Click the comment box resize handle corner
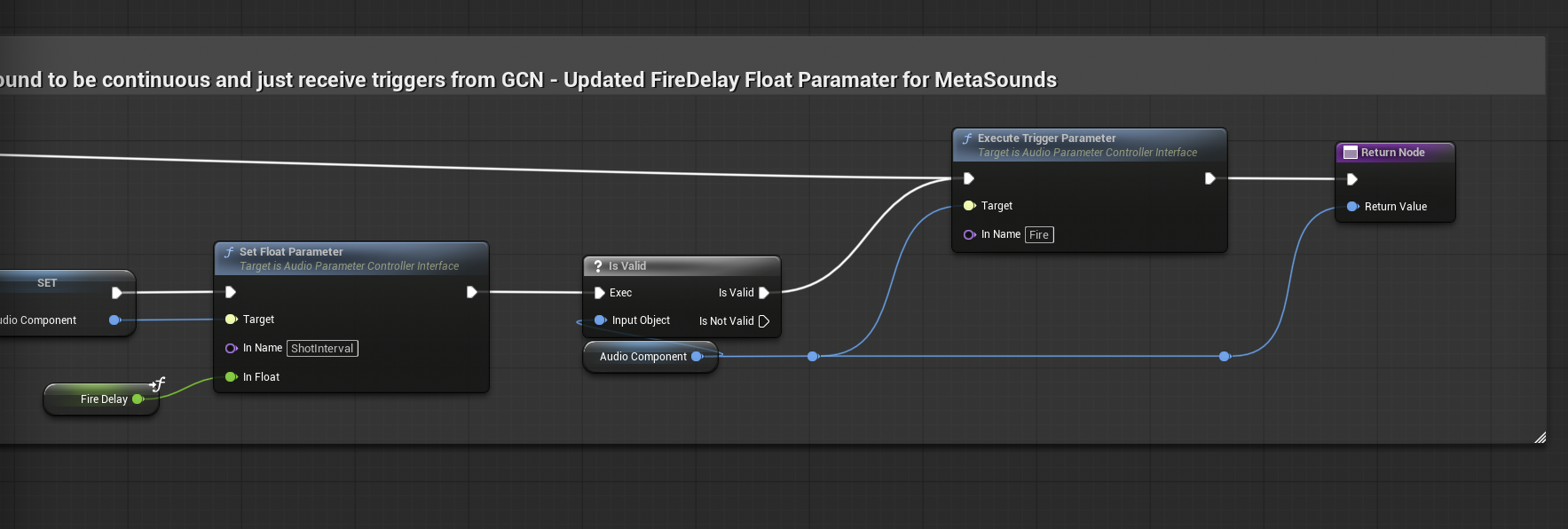 click(x=1540, y=438)
